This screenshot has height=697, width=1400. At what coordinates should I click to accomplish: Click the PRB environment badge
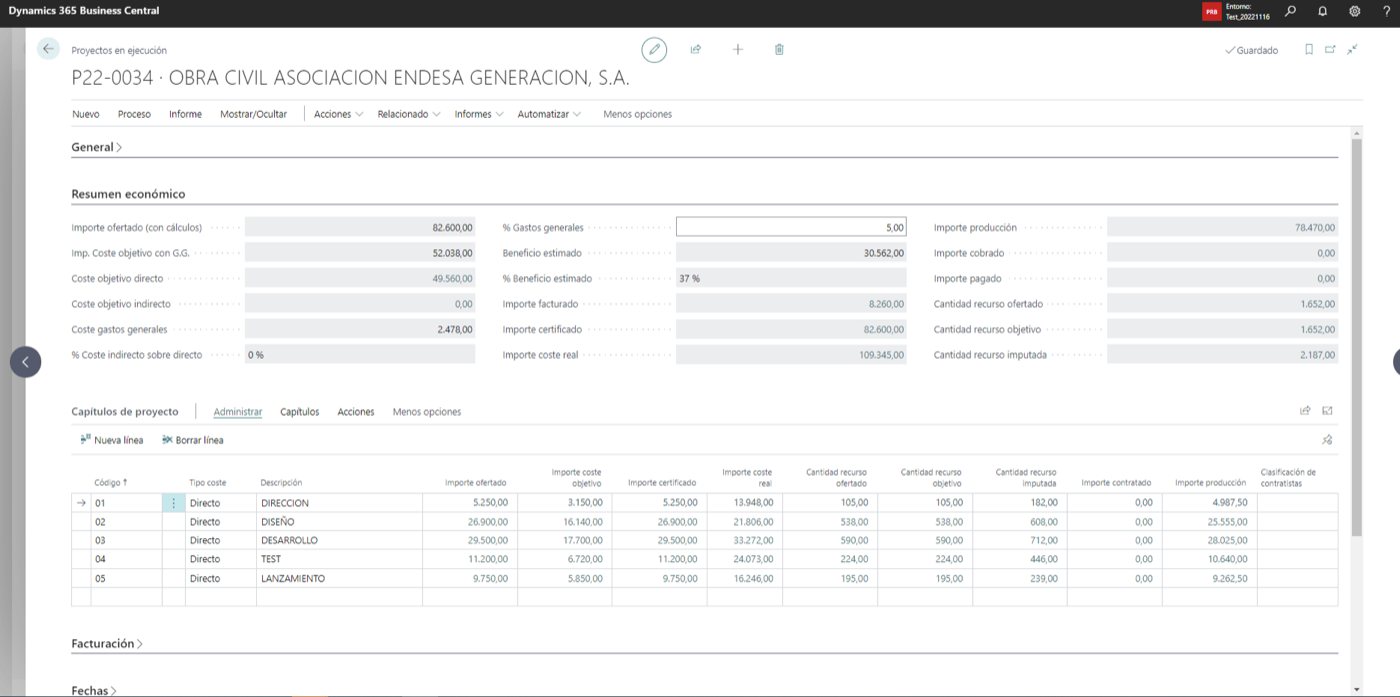click(x=1212, y=12)
